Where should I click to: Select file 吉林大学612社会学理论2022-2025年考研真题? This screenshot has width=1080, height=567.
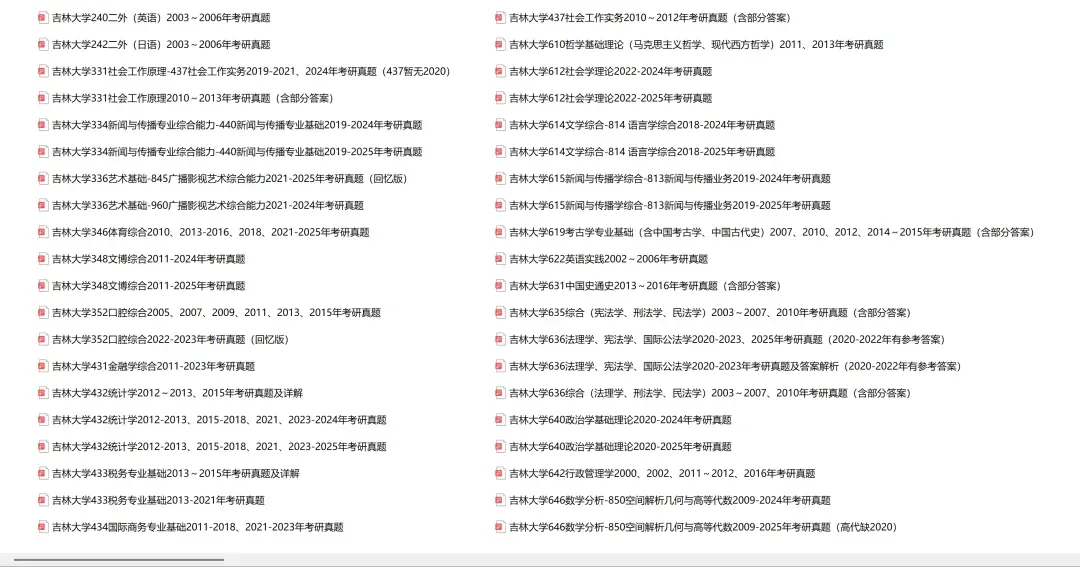[x=603, y=99]
